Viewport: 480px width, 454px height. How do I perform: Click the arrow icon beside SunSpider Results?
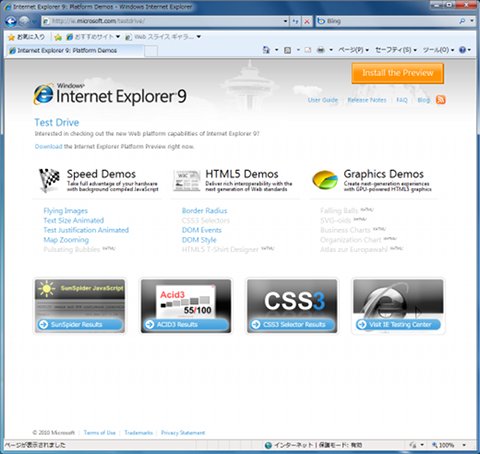click(43, 324)
